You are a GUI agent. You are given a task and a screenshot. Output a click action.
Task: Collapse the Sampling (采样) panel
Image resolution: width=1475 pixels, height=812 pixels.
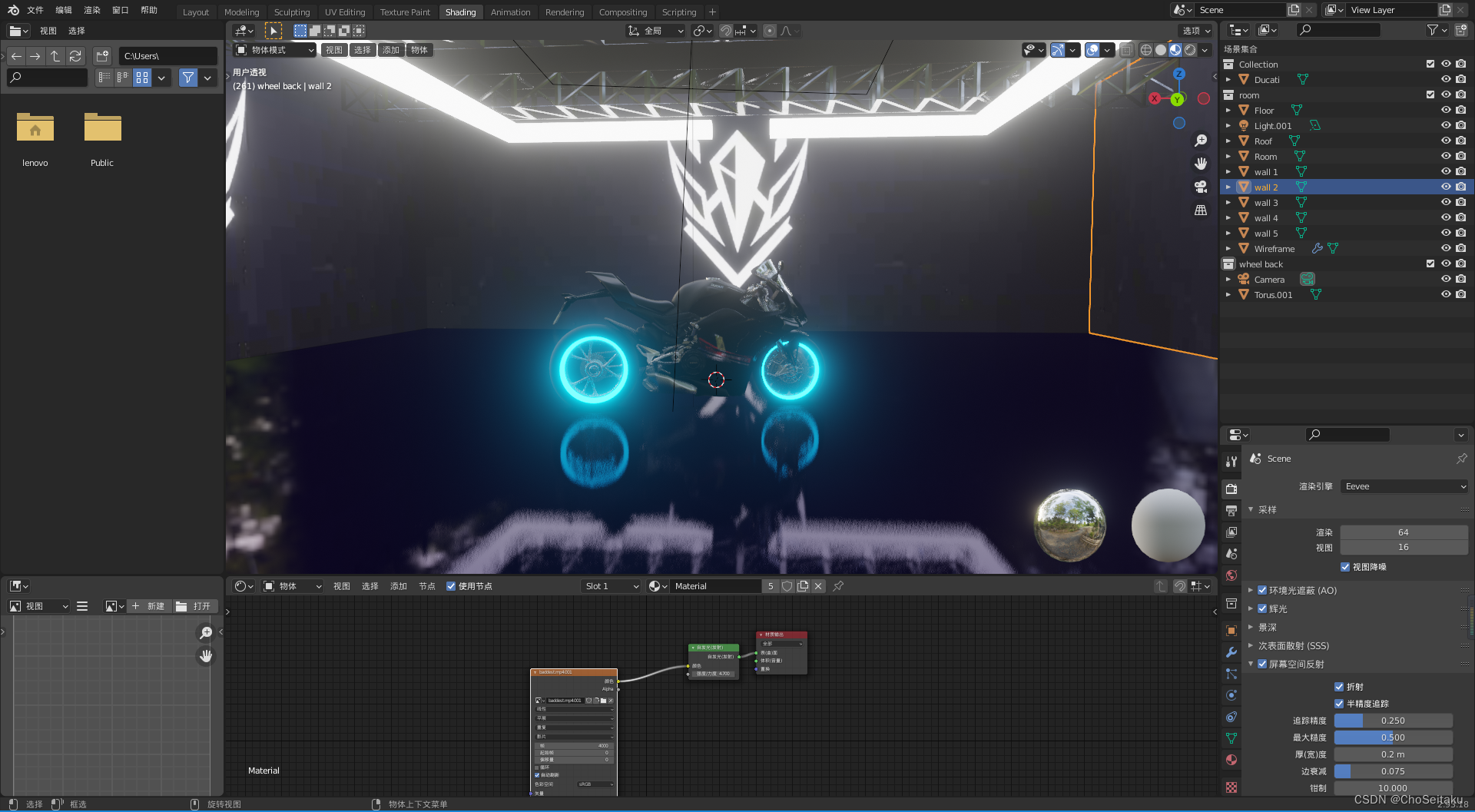point(1251,509)
